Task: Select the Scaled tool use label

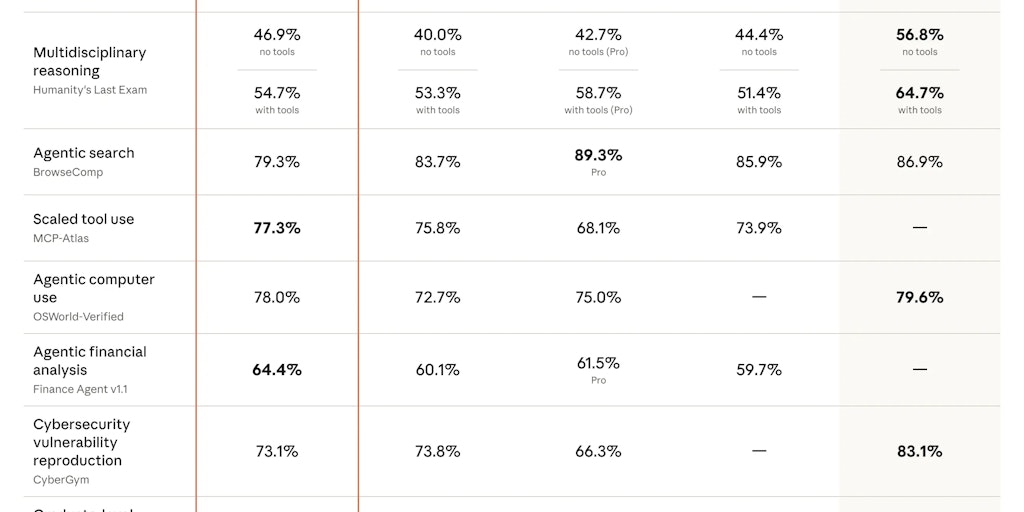Action: point(83,219)
